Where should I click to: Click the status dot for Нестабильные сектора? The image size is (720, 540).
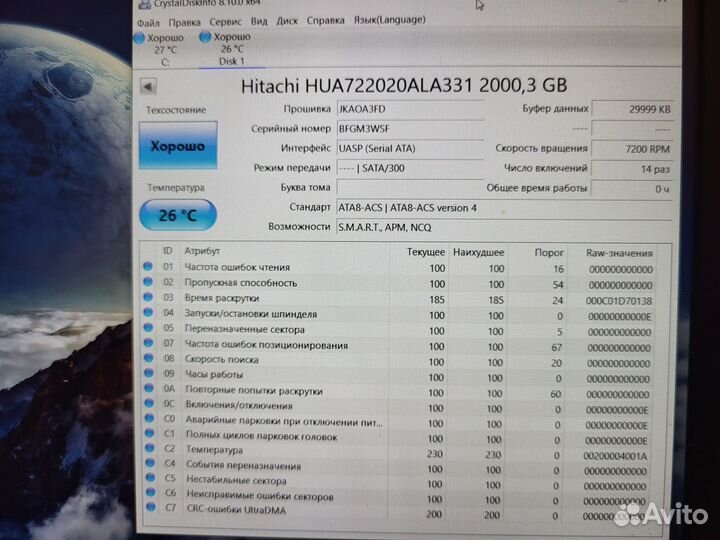point(150,478)
